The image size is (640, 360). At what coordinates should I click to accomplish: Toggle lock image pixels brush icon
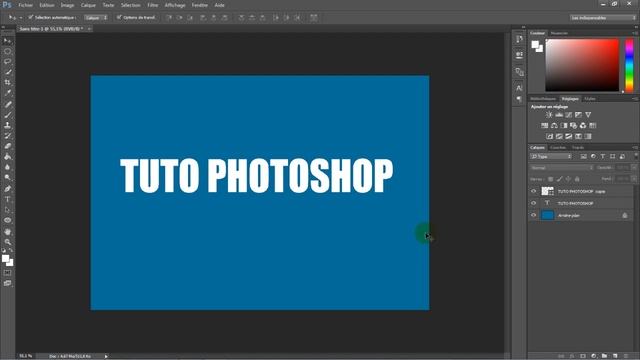coord(560,179)
